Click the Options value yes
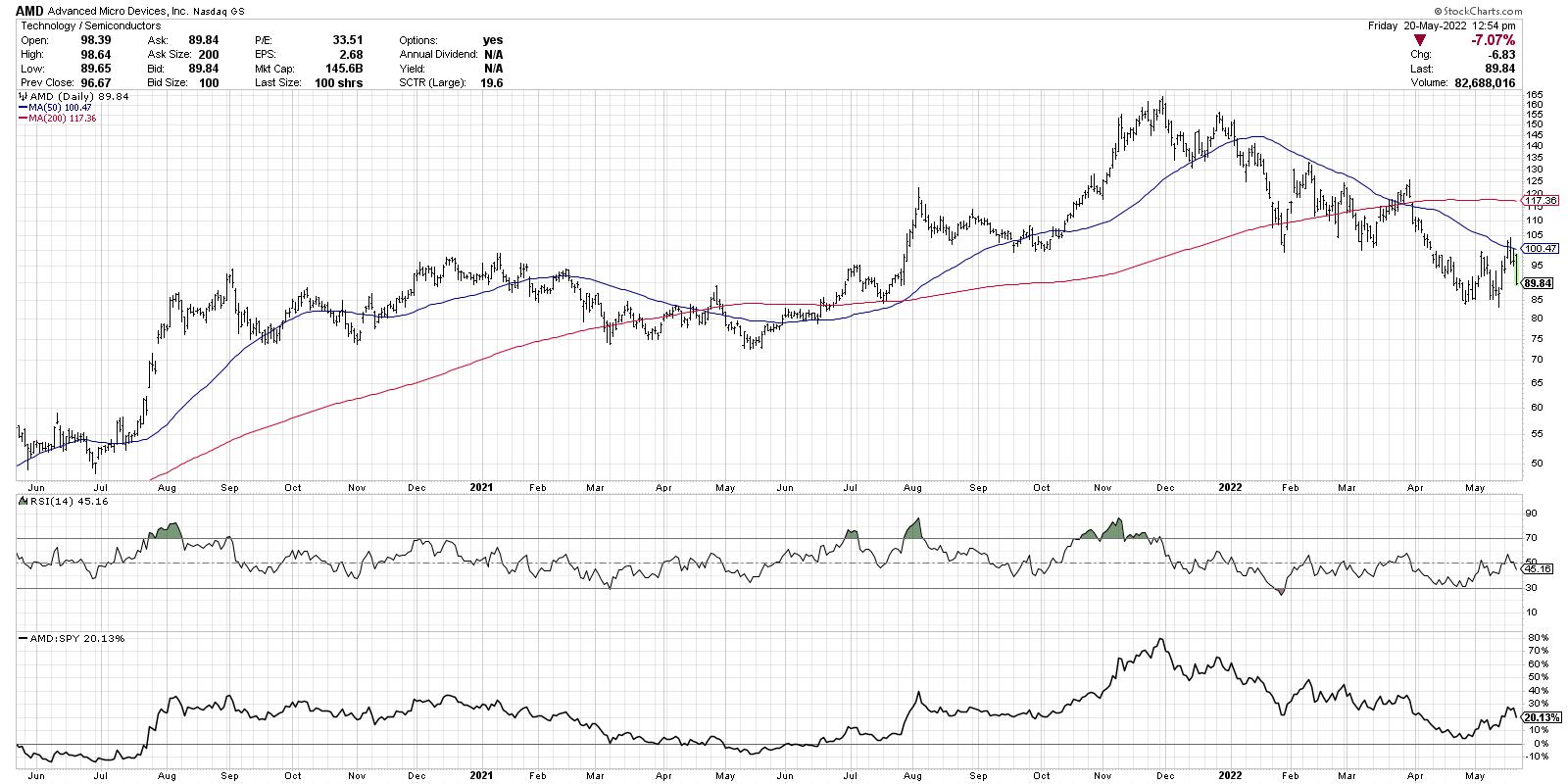Viewport: 1568px width, 784px height. click(x=492, y=40)
